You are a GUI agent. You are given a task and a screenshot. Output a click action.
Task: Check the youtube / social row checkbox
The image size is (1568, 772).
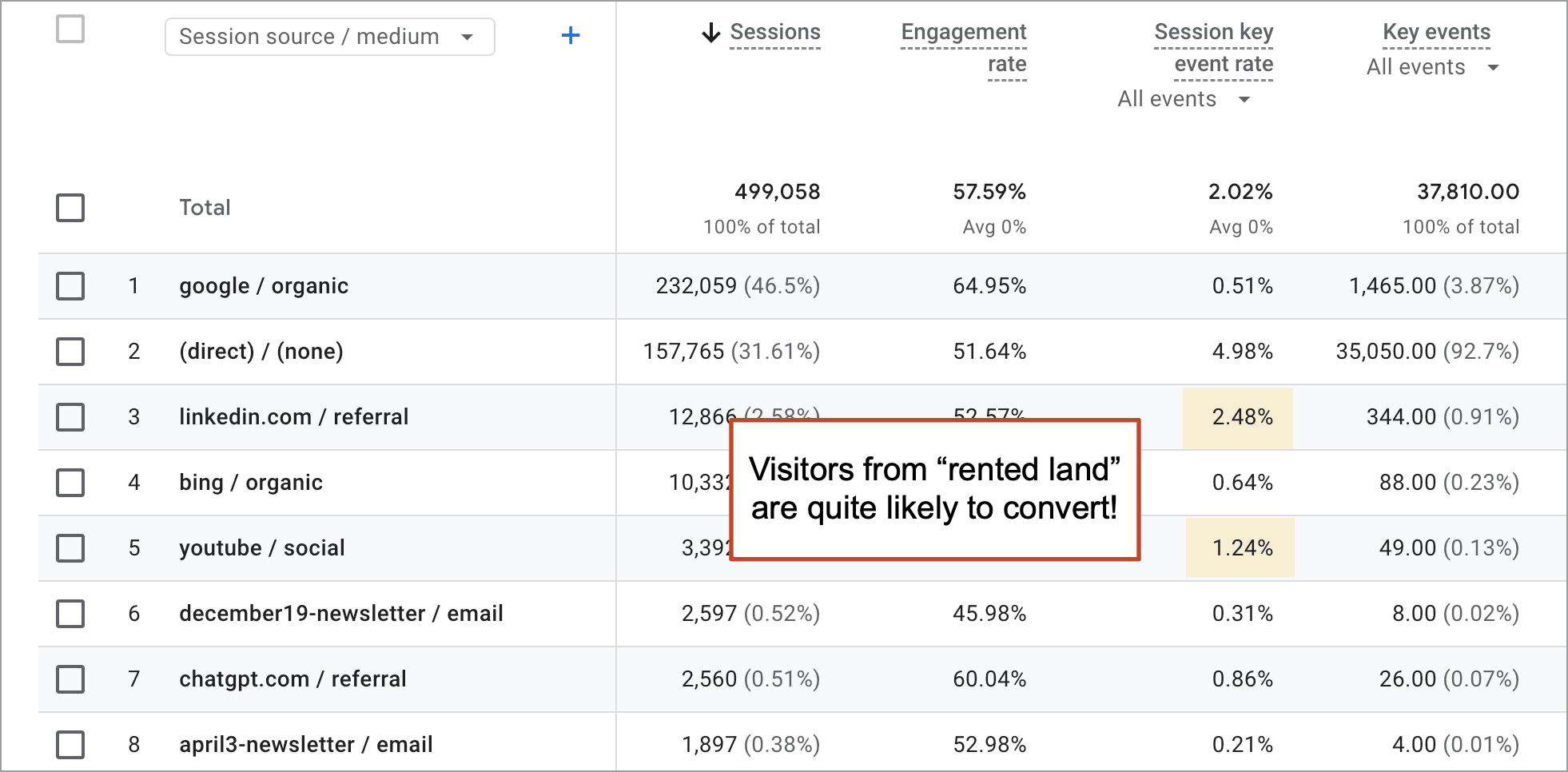tap(70, 548)
